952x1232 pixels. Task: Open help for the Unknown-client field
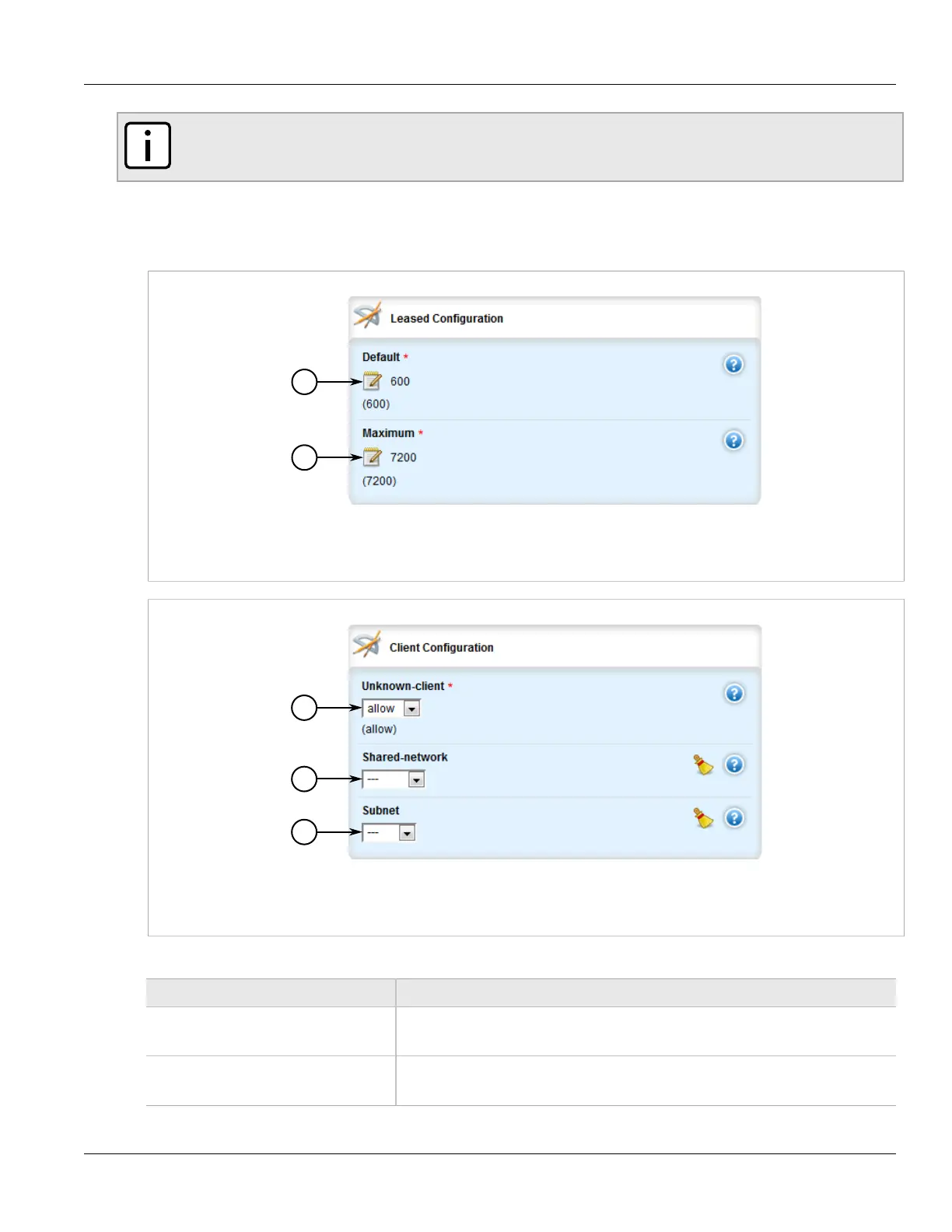734,694
